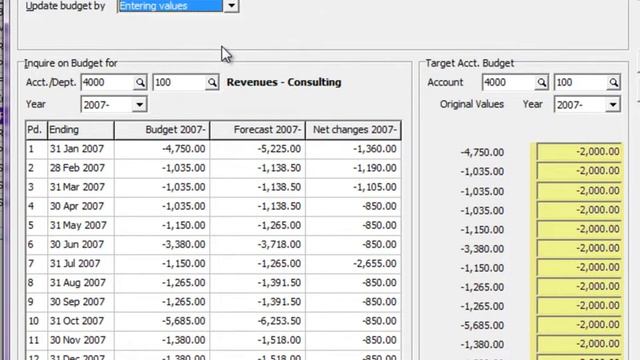The image size is (640, 360).
Task: Click the Target Account 100 finder icon
Action: point(613,82)
